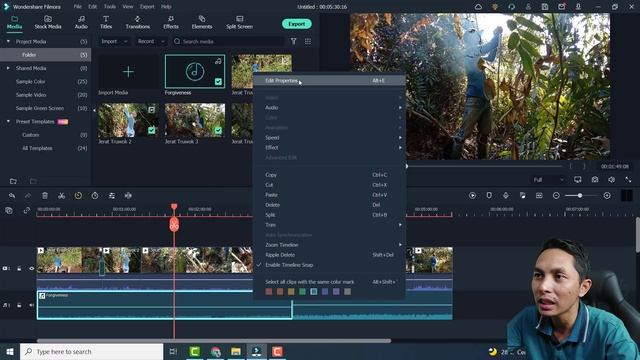640x360 pixels.
Task: Click the scissors split icon
Action: (x=61, y=196)
